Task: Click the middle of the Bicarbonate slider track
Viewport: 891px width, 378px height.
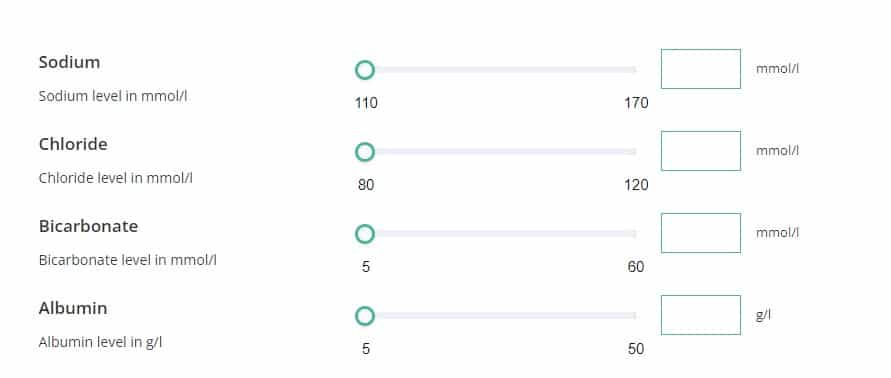Action: pyautogui.click(x=500, y=234)
